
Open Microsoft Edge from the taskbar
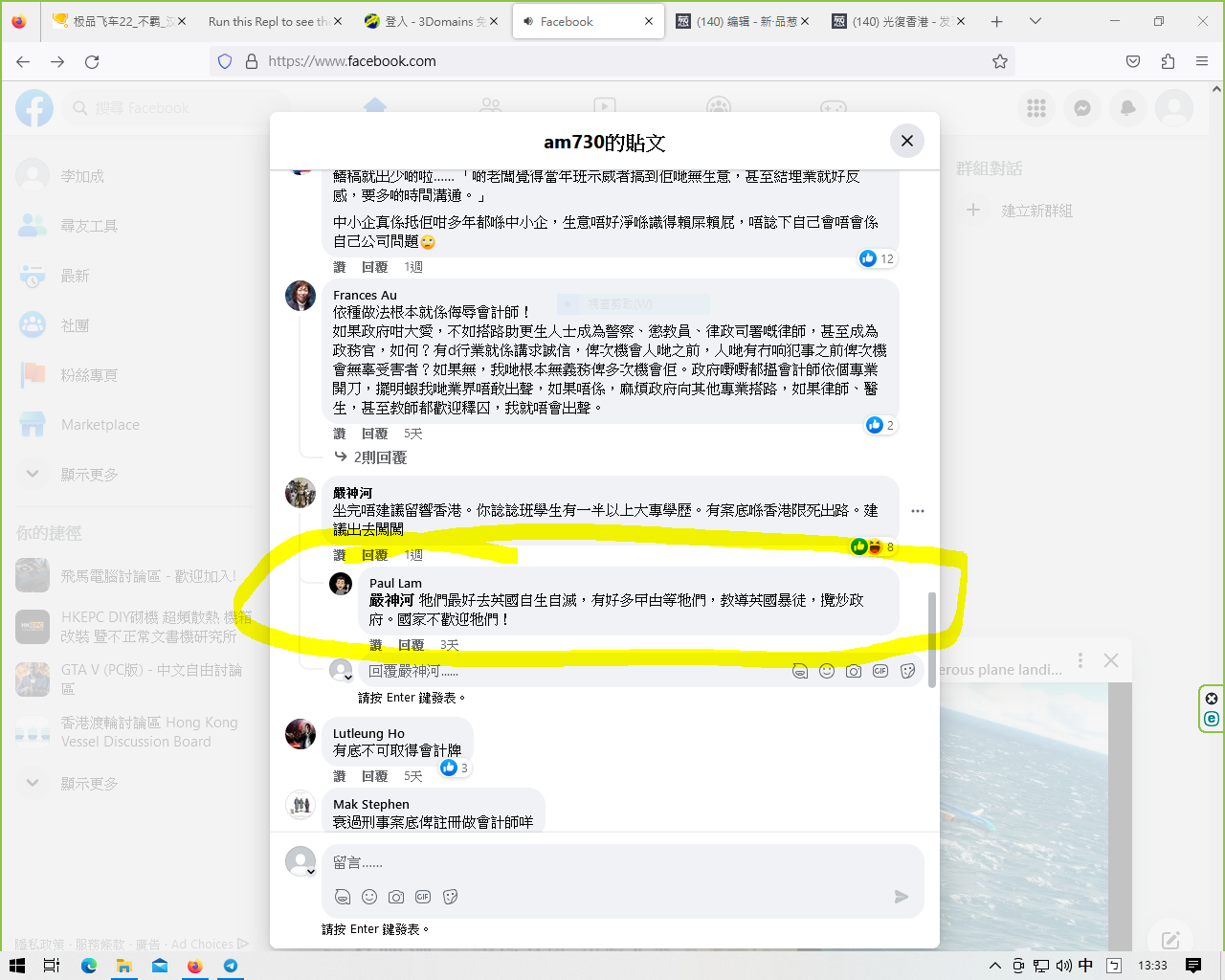(89, 966)
